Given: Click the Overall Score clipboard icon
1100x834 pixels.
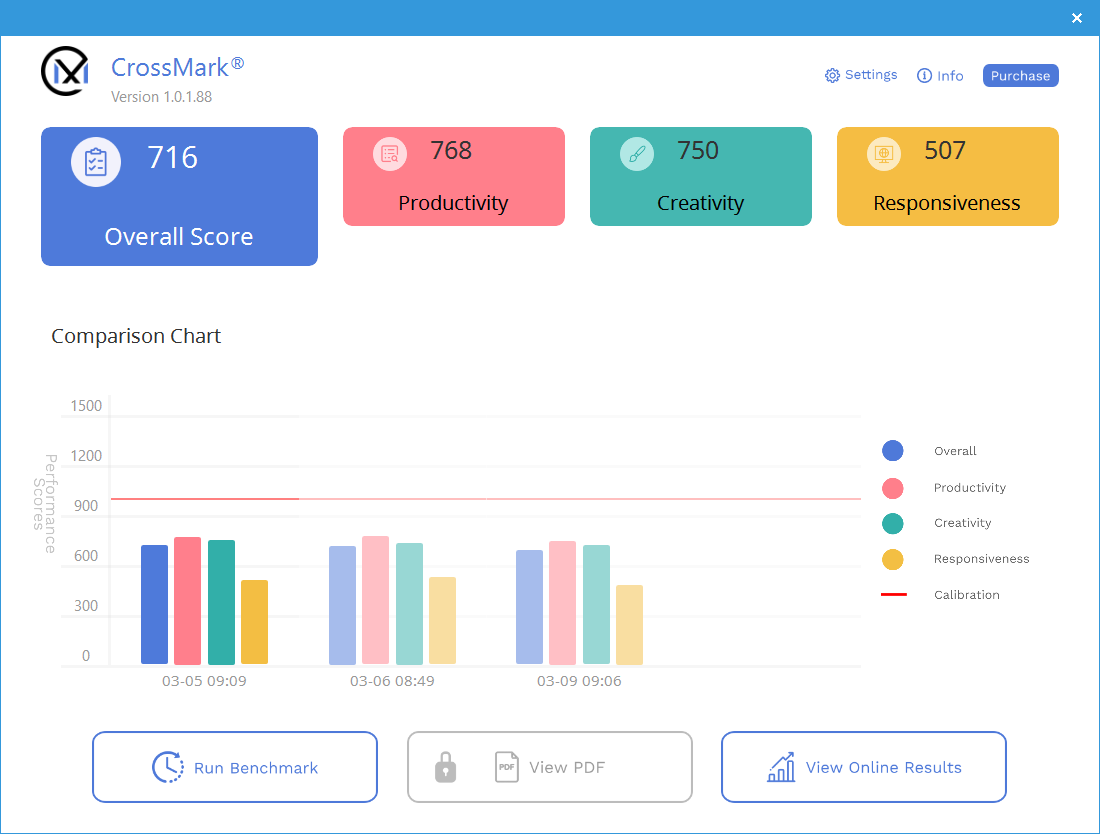Looking at the screenshot, I should pos(96,162).
